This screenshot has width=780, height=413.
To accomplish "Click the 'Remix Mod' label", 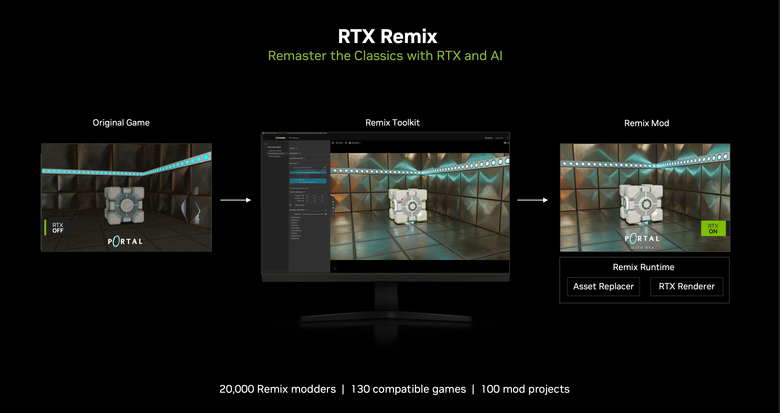I will pyautogui.click(x=647, y=123).
